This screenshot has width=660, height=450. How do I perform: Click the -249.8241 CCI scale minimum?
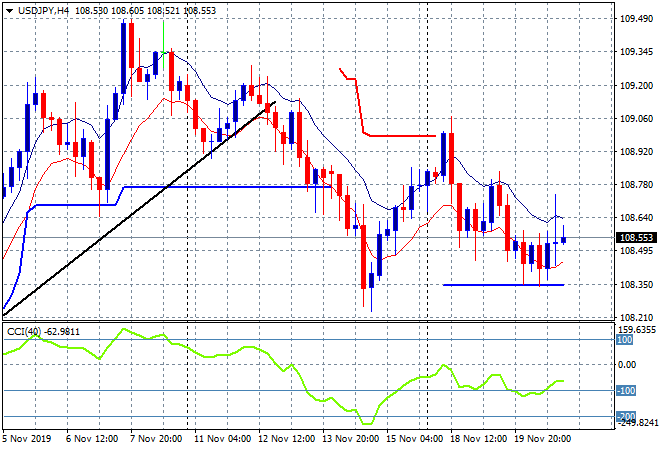637,423
